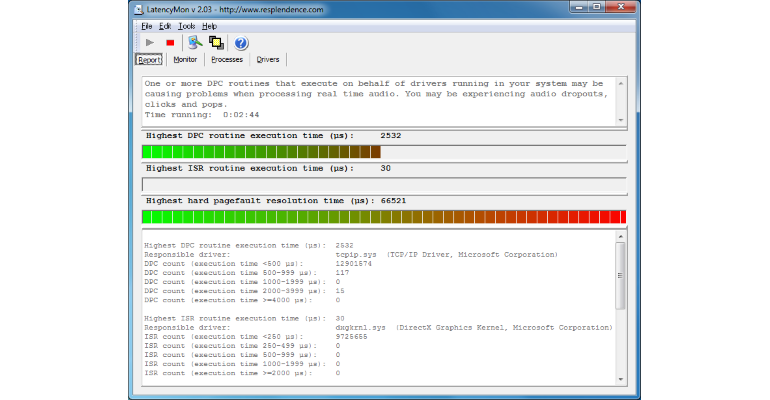Click the report details scrollbar thumb
Viewport: 770px width, 400px height.
[621, 275]
